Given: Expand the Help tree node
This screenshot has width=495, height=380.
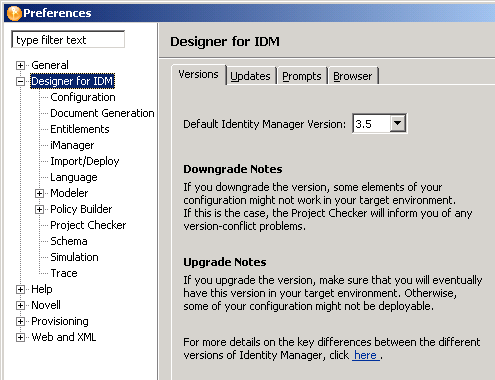Looking at the screenshot, I should pos(20,289).
